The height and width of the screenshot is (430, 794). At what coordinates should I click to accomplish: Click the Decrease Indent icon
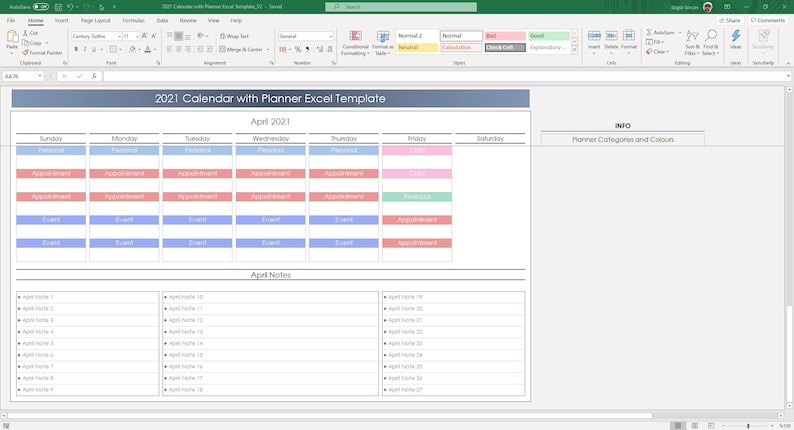200,50
